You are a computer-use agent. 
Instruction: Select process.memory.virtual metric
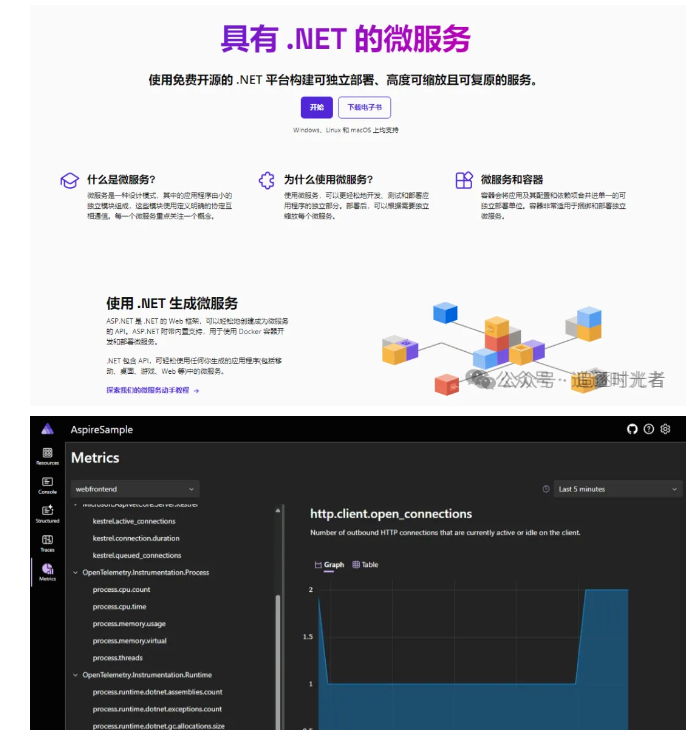click(129, 641)
